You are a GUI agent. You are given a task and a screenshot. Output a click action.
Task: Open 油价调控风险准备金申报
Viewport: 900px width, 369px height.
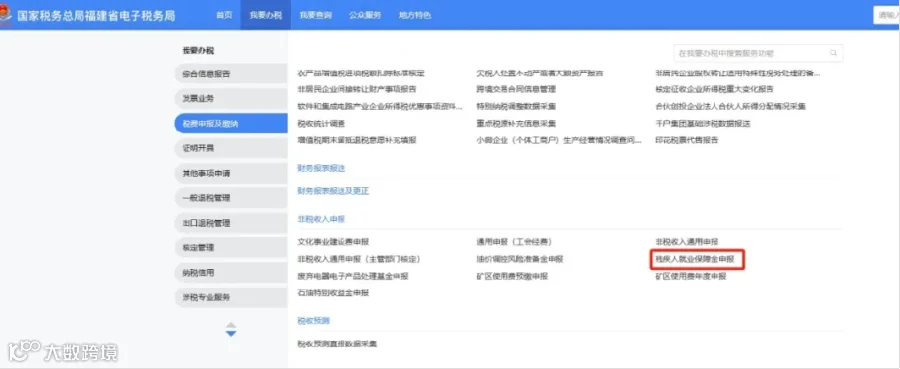click(520, 259)
